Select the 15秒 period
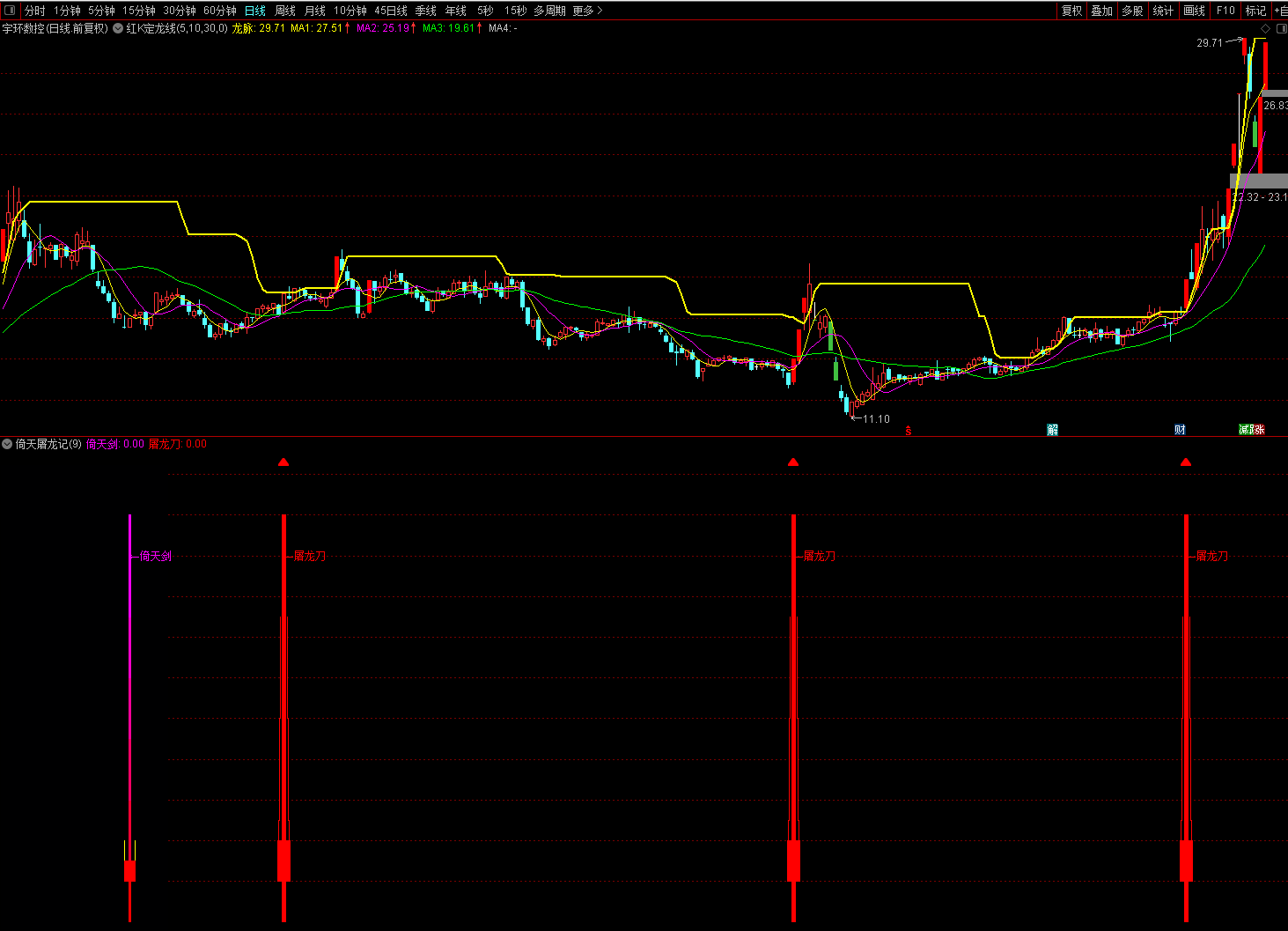The image size is (1288, 931). coord(515,11)
